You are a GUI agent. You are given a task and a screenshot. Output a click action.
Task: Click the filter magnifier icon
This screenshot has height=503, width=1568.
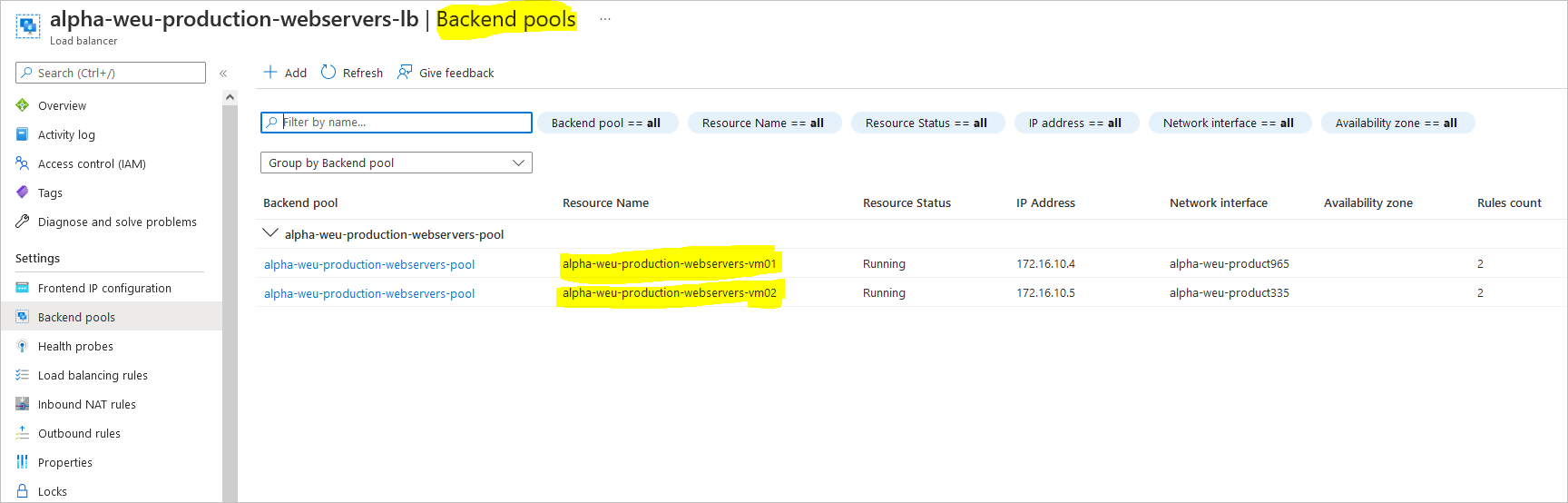272,123
